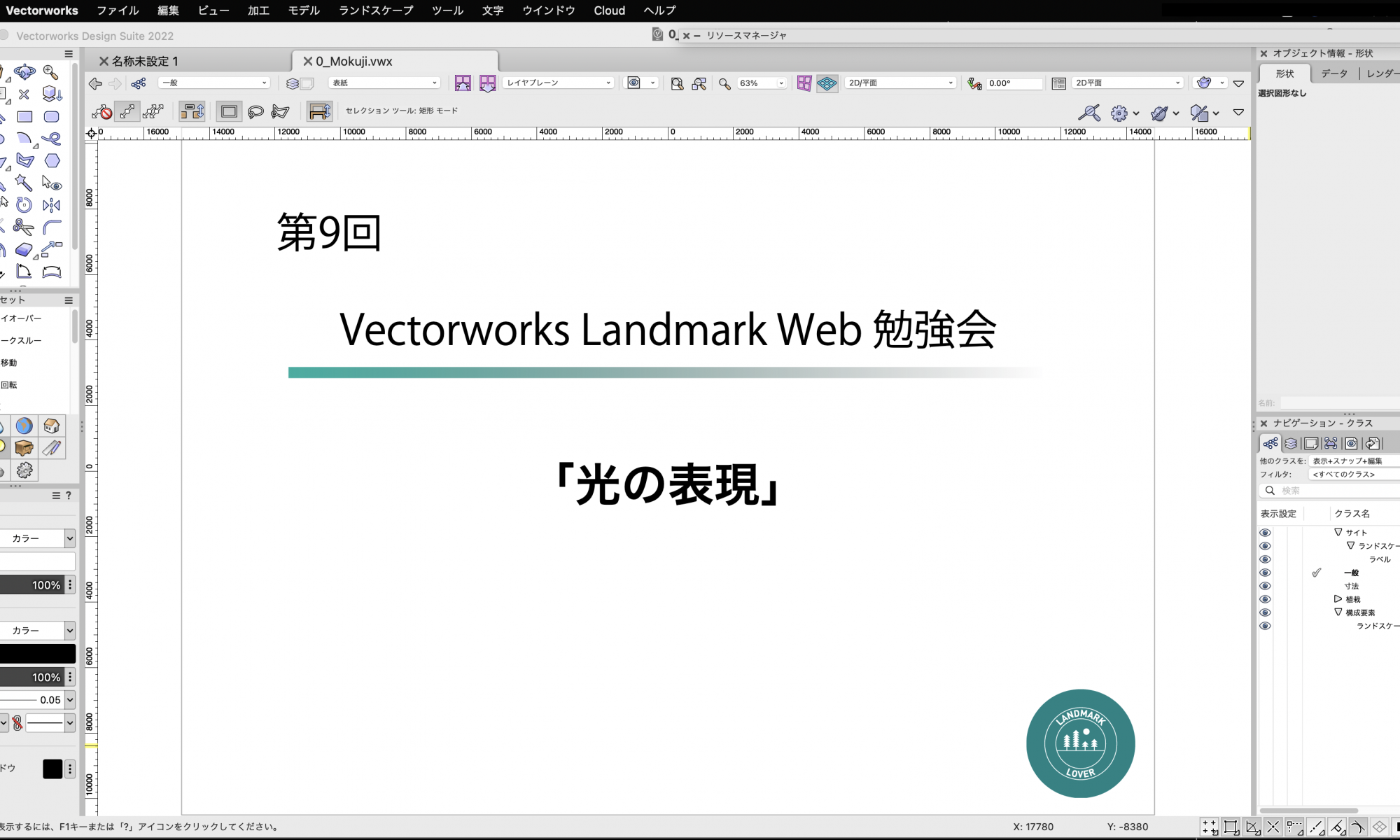1400x840 pixels.
Task: Select the Top/Plan view icon
Action: click(827, 83)
